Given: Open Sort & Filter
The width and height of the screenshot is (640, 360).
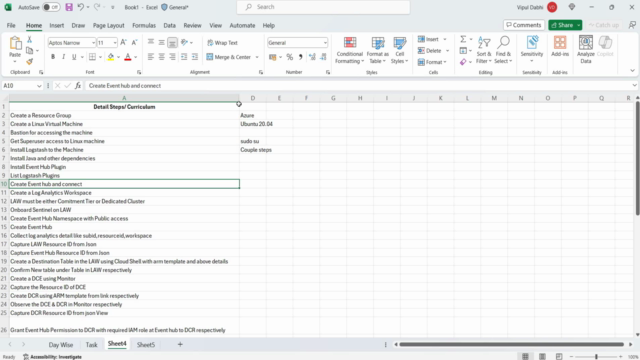Looking at the screenshot, I should point(484,50).
